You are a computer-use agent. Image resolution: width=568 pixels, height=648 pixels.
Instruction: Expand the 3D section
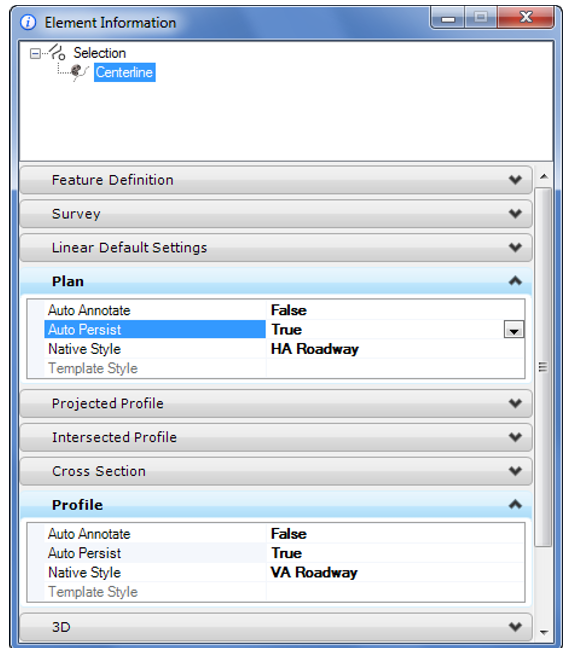pos(276,627)
